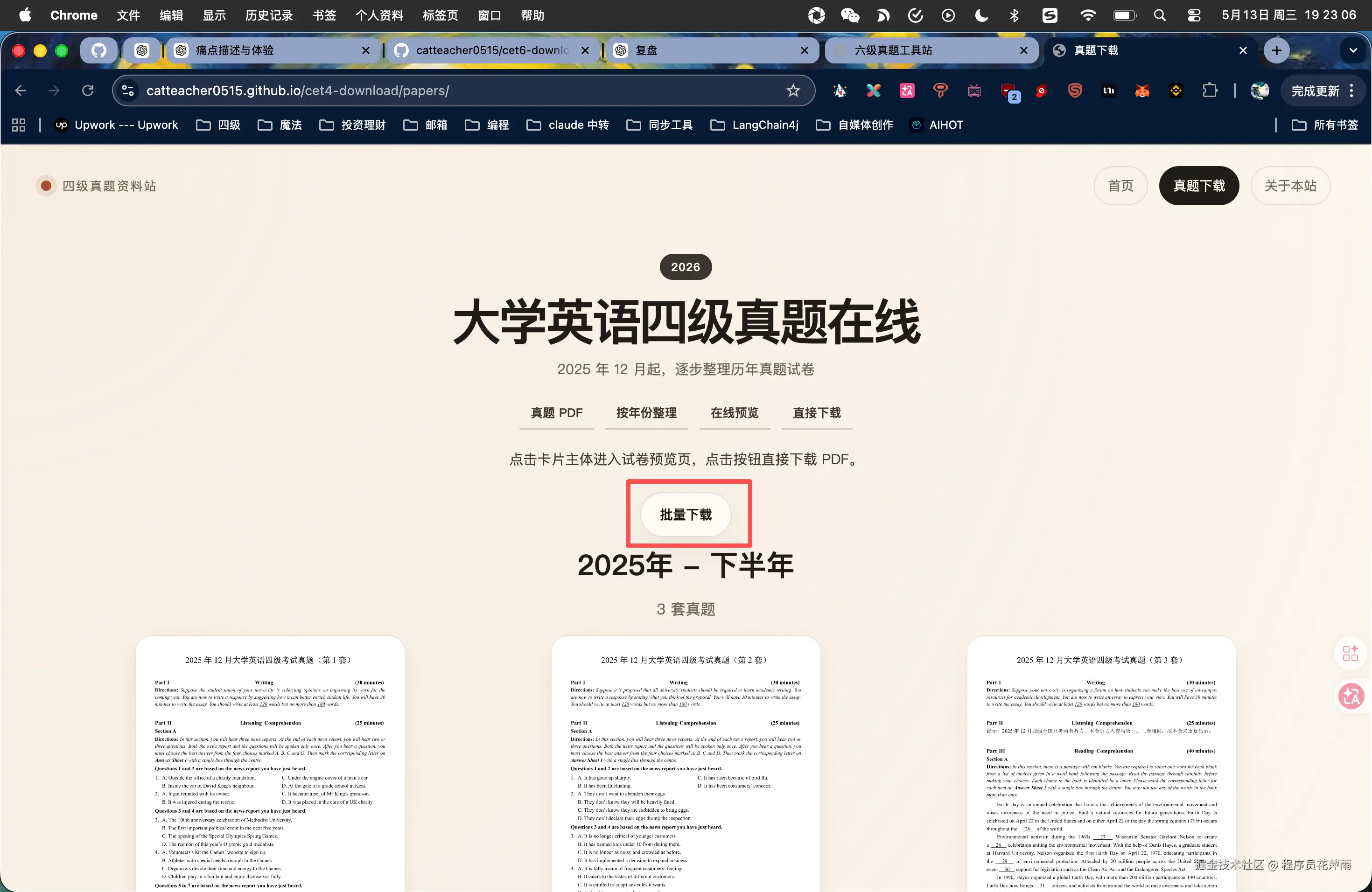Open the Upwork bookmark
Viewport: 1372px width, 892px height.
[117, 125]
